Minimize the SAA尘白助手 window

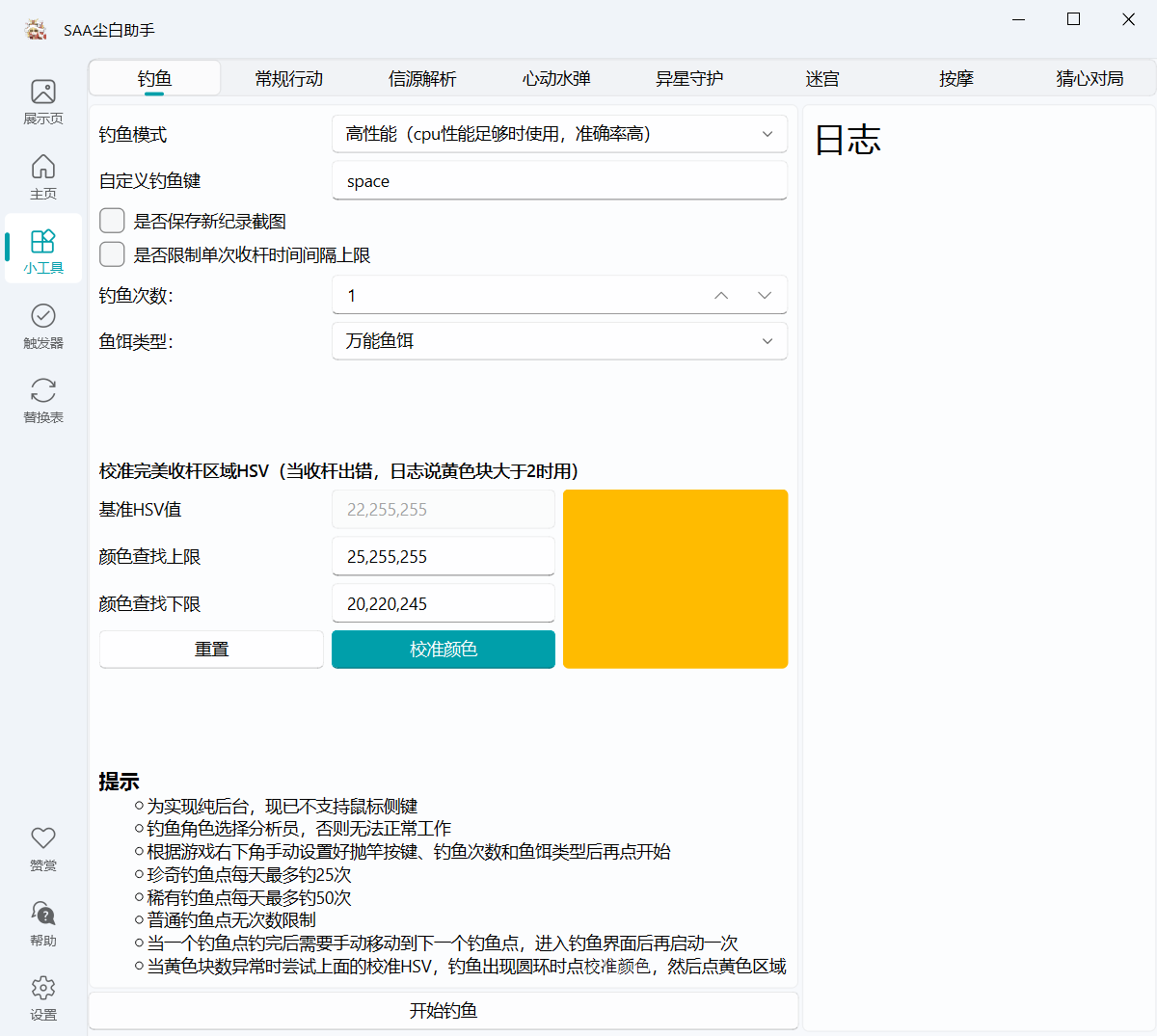click(x=1019, y=19)
